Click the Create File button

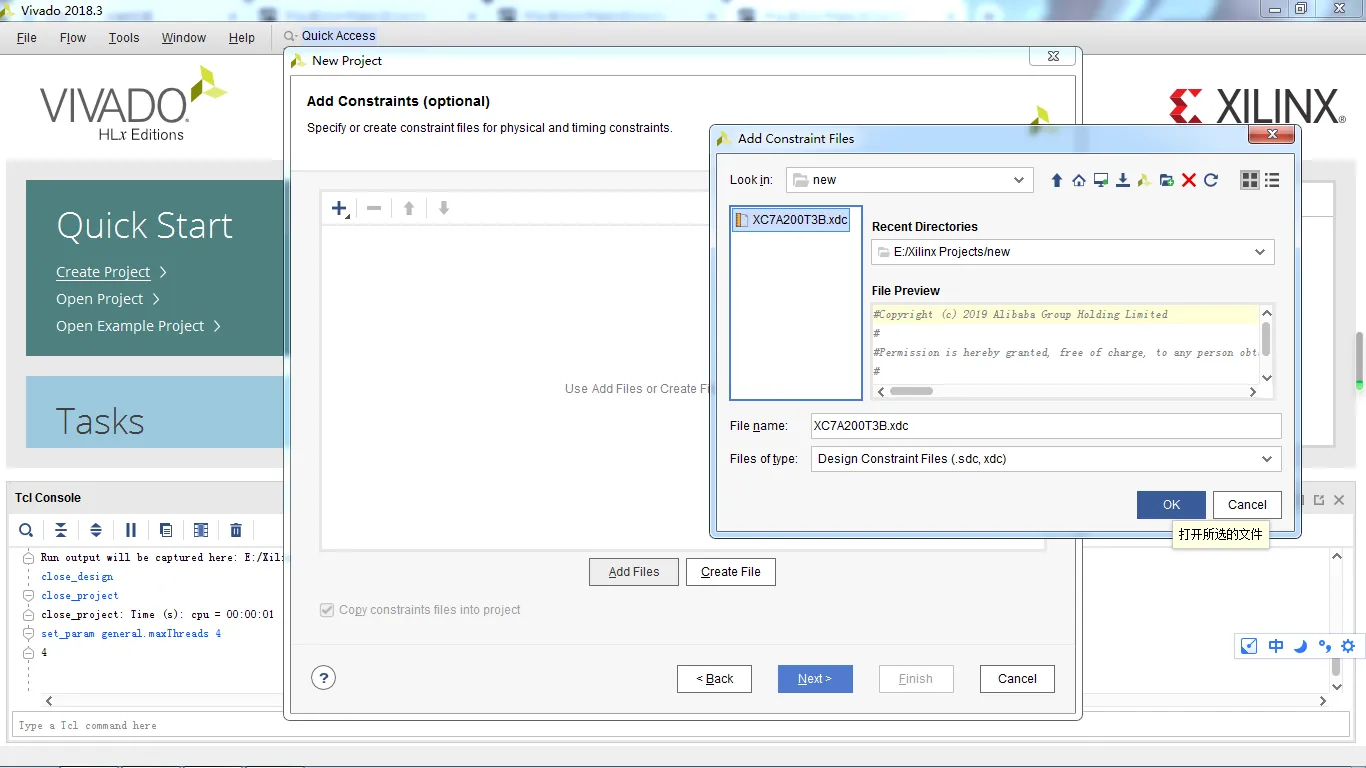tap(731, 572)
